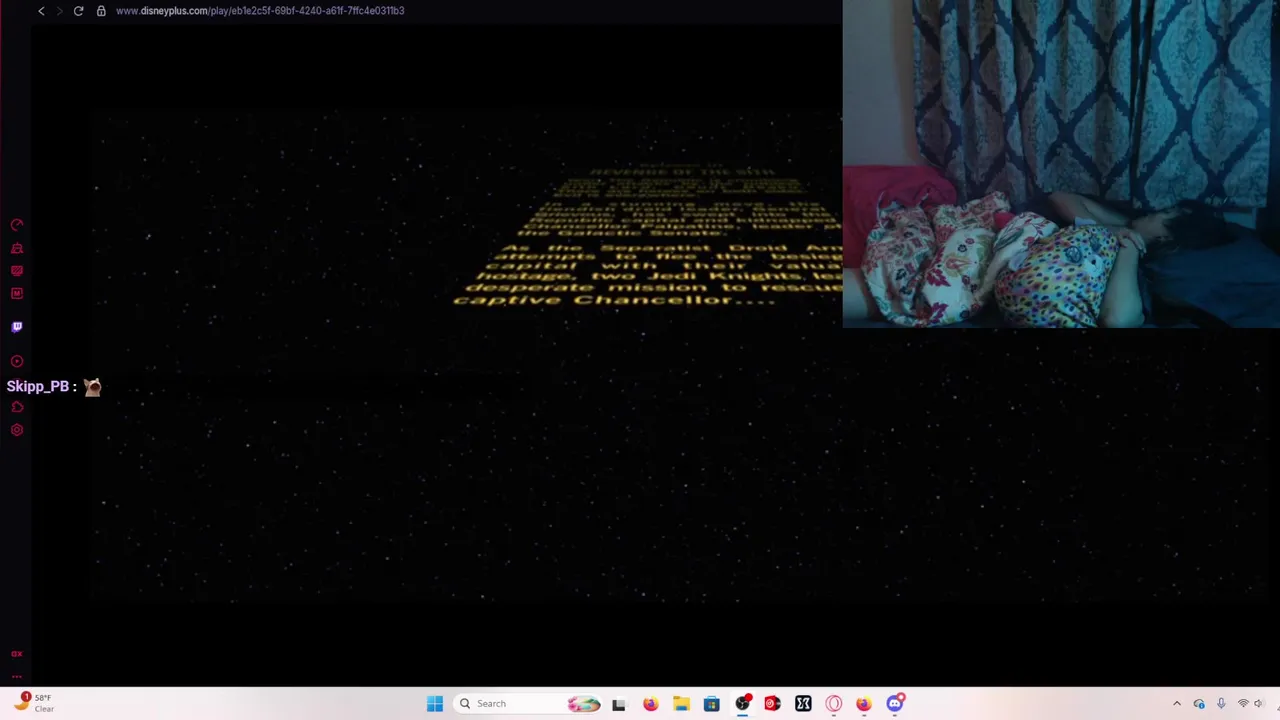Open the extensions cube icon in the sidebar
The width and height of the screenshot is (1280, 720).
pos(17,407)
